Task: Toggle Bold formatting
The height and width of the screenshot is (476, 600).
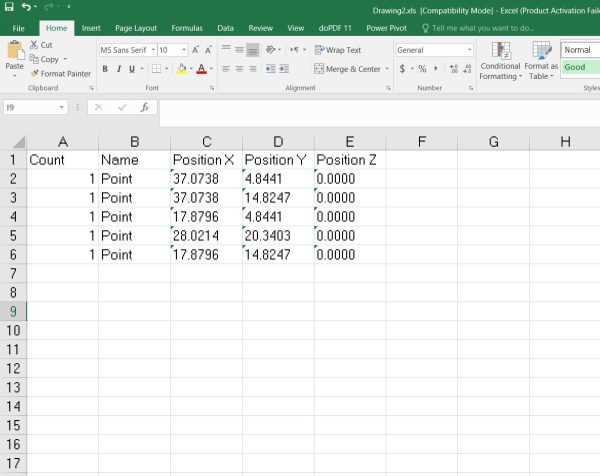Action: tap(105, 69)
